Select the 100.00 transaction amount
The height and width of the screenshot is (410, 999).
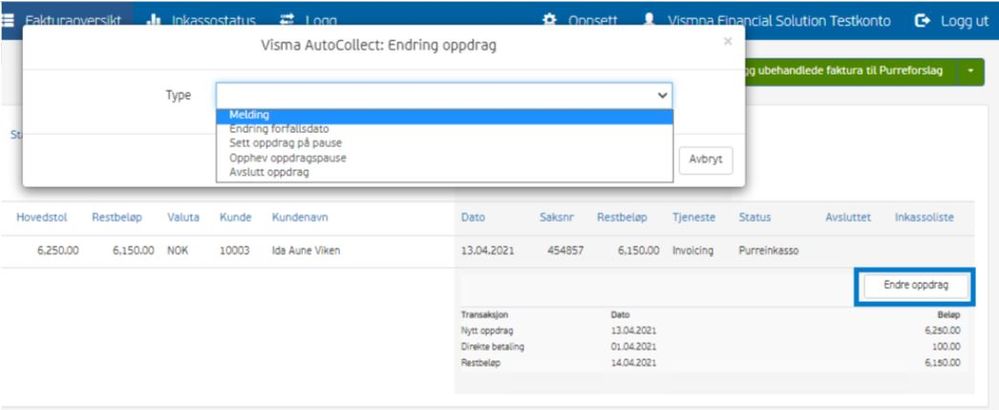point(947,347)
